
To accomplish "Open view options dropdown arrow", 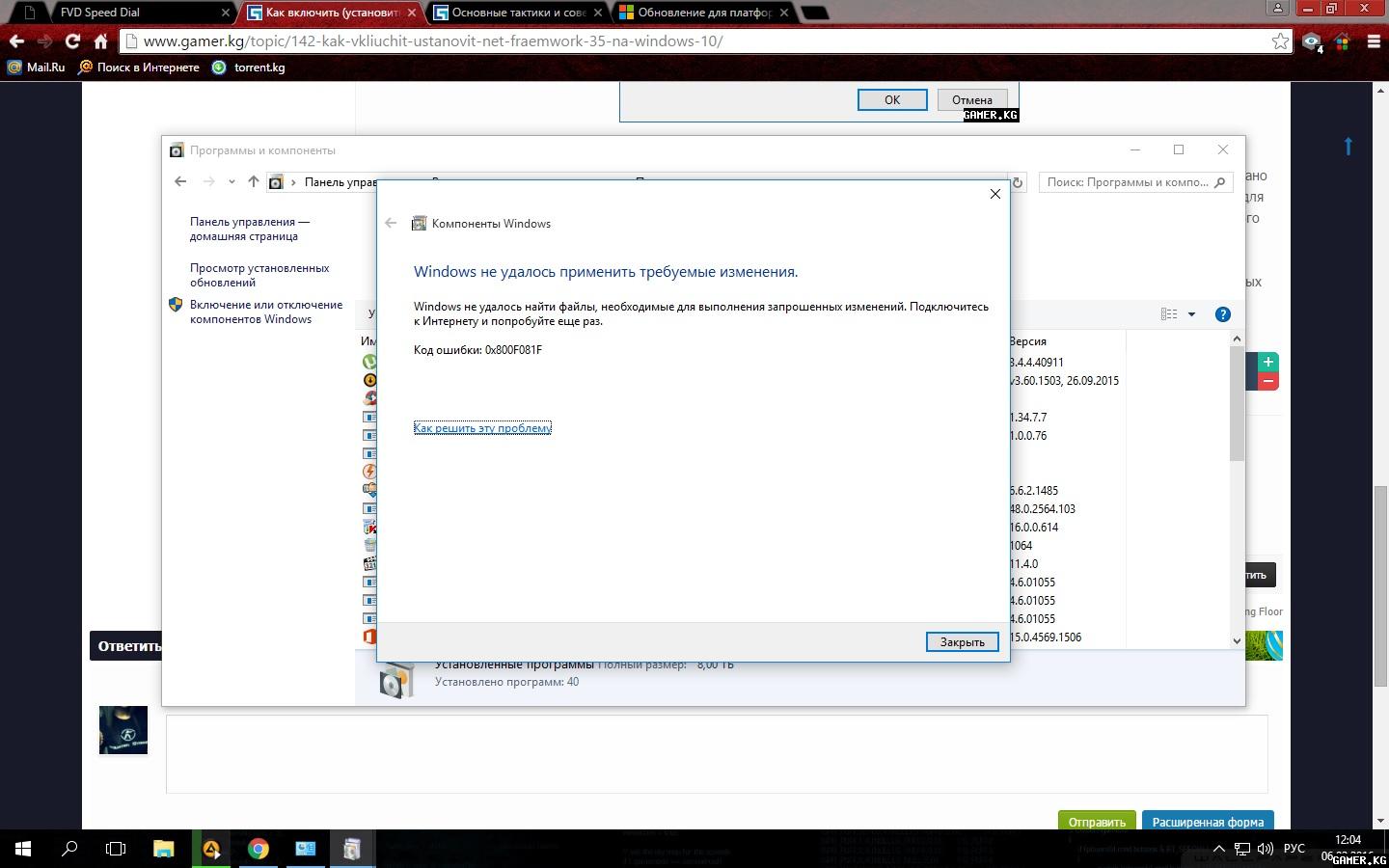I will 1191,314.
